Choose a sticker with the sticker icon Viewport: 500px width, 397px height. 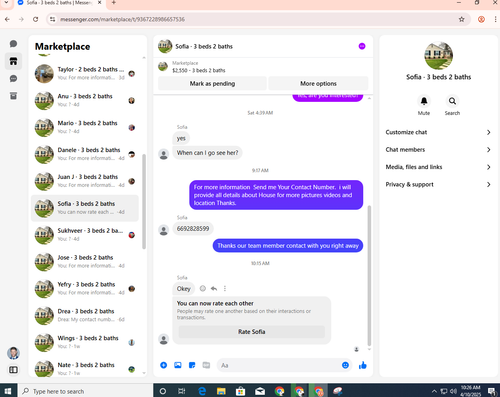coord(192,365)
